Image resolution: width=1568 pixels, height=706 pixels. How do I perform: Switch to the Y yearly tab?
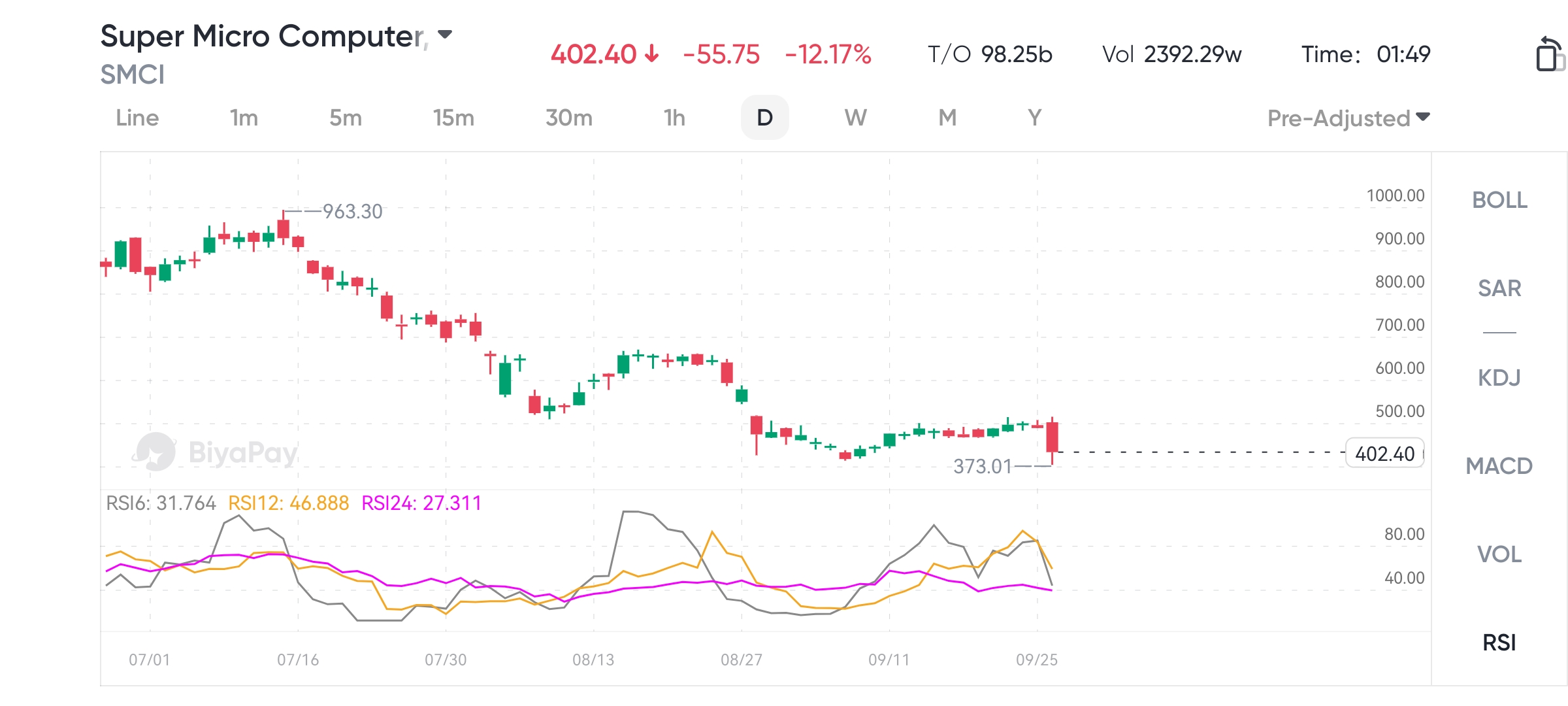pyautogui.click(x=1034, y=118)
